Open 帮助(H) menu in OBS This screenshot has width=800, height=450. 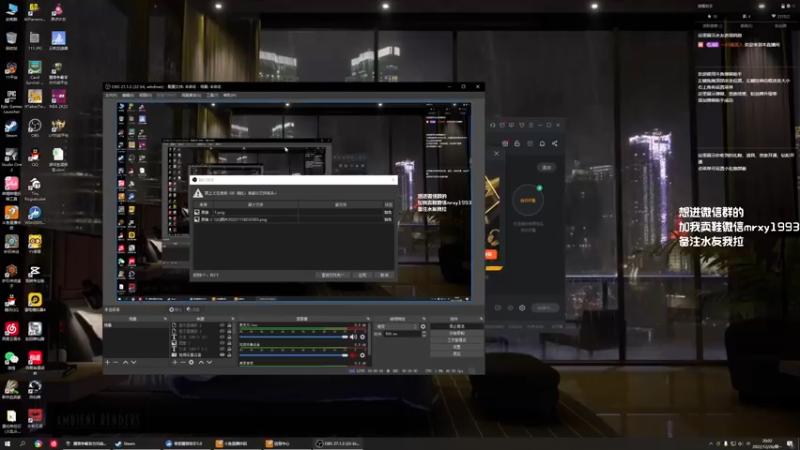click(230, 95)
